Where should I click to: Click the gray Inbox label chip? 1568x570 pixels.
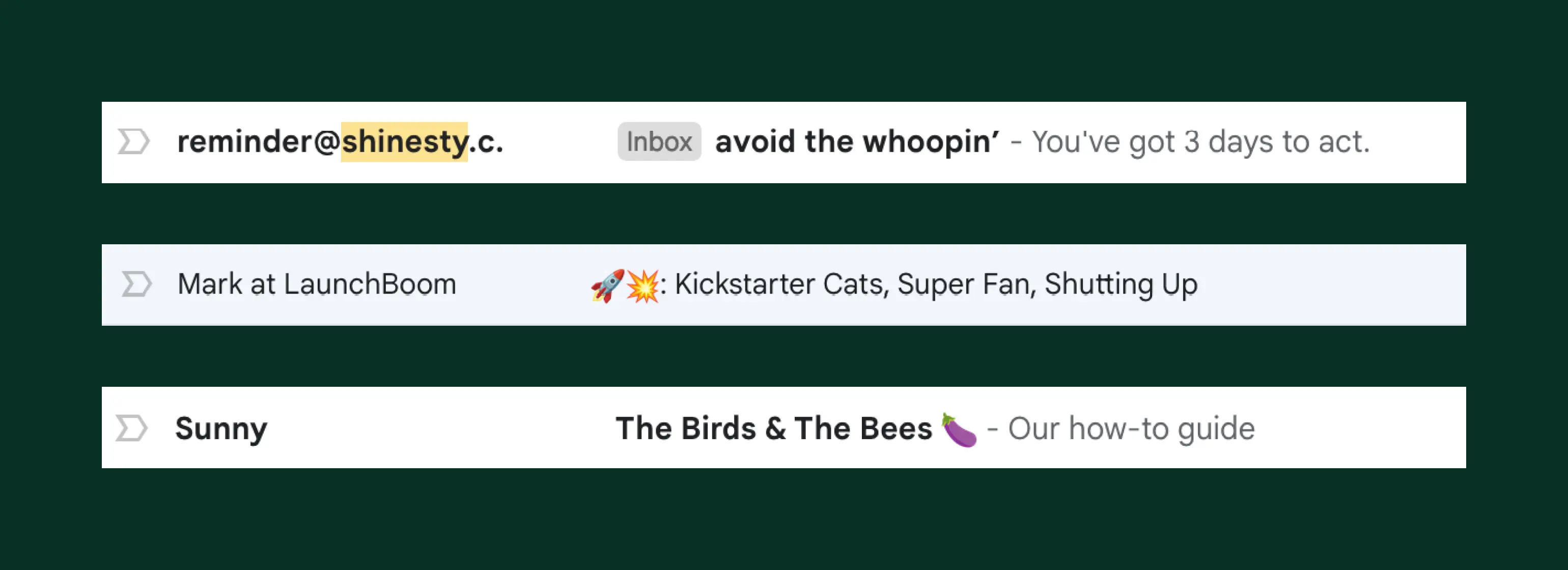[x=659, y=142]
